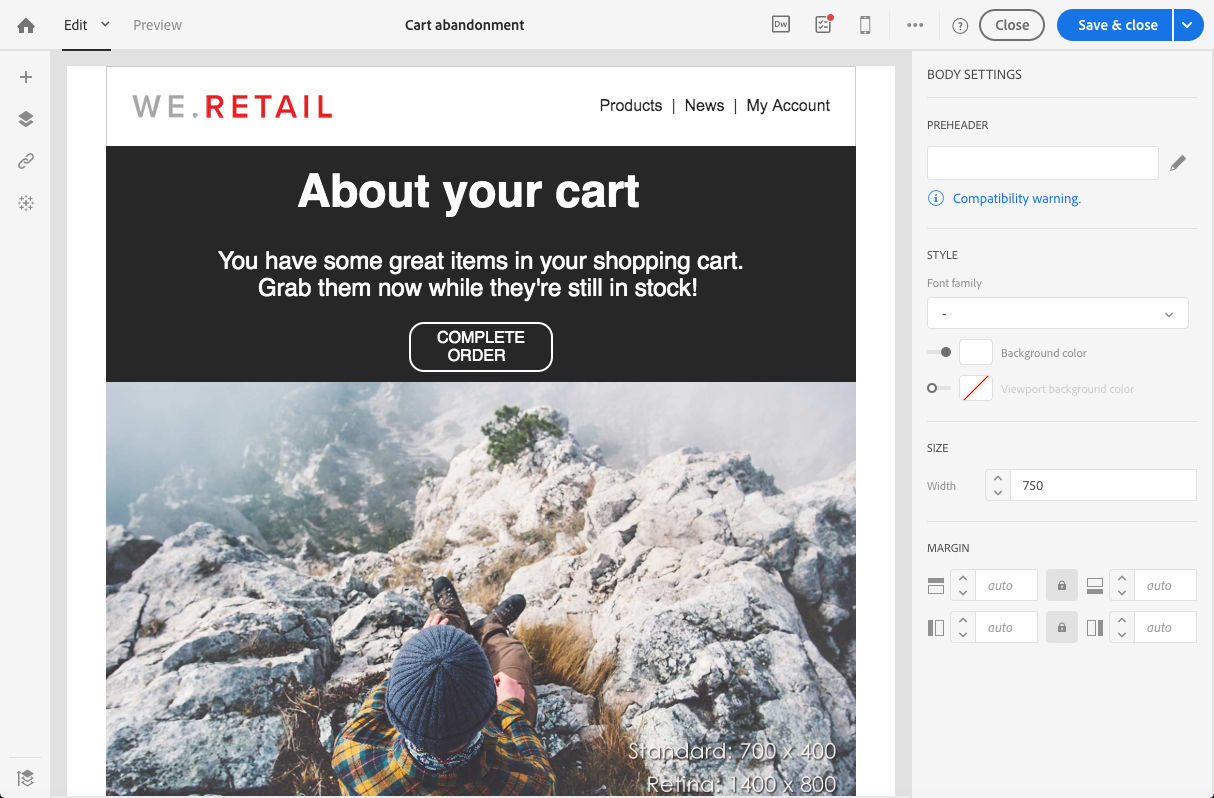Click the Home icon in the top bar
Image resolution: width=1214 pixels, height=798 pixels.
click(26, 25)
